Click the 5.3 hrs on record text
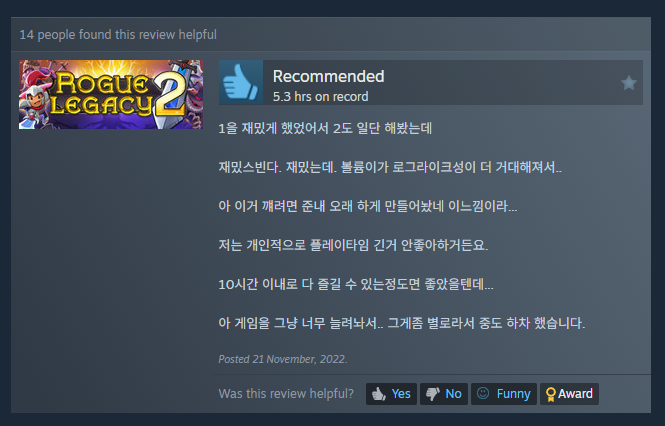665x426 pixels. (x=320, y=97)
